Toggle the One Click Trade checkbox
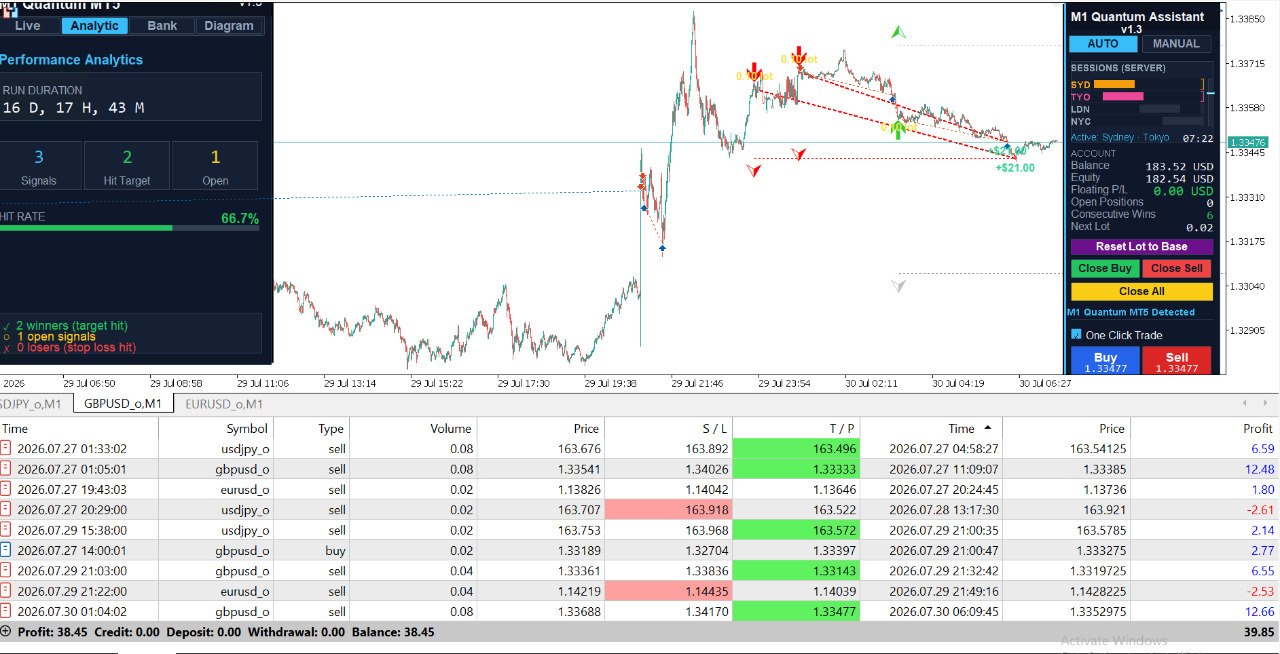 [1076, 335]
